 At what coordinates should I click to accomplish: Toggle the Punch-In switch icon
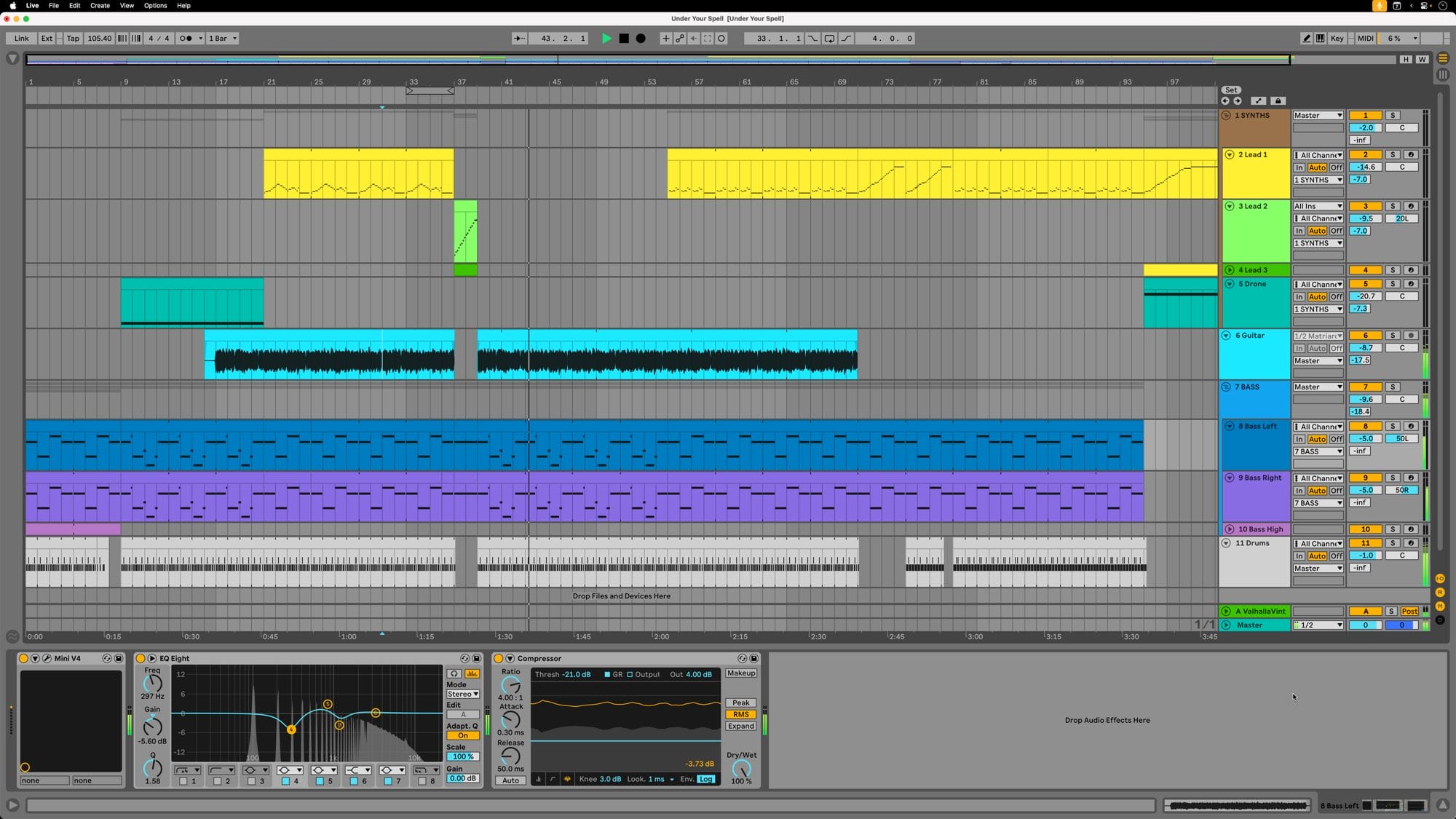click(x=812, y=39)
